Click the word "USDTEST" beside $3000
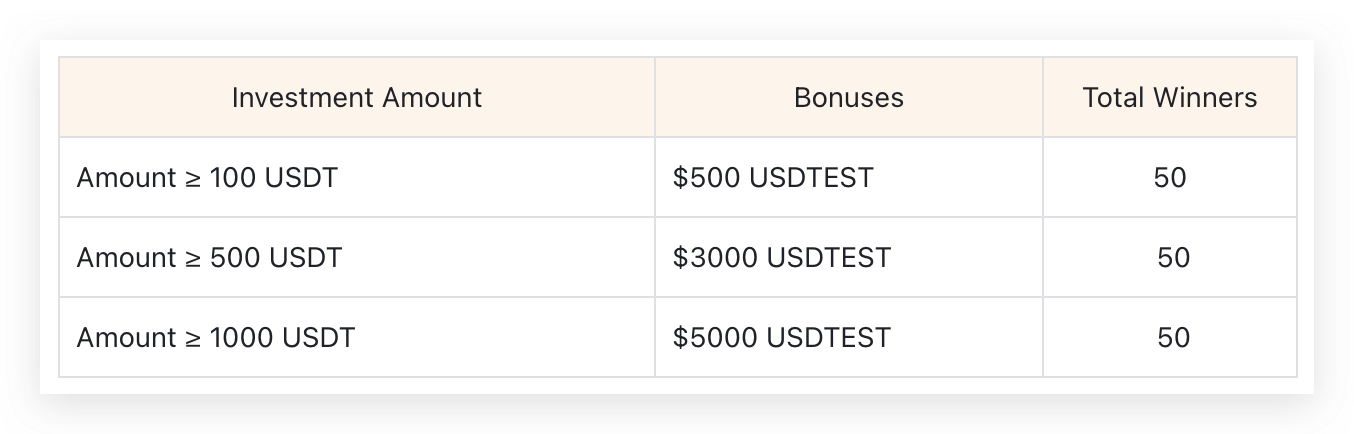This screenshot has height=434, width=1354. (828, 258)
